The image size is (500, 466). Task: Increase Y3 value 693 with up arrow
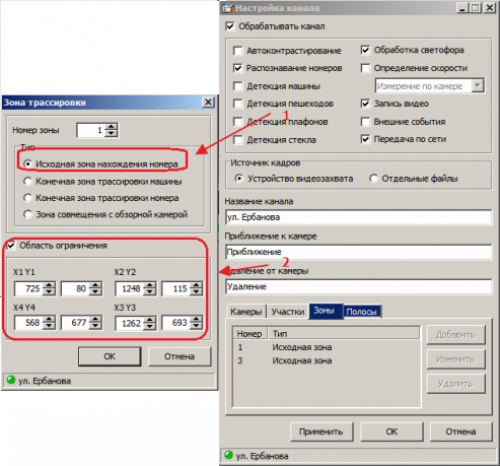tap(196, 319)
